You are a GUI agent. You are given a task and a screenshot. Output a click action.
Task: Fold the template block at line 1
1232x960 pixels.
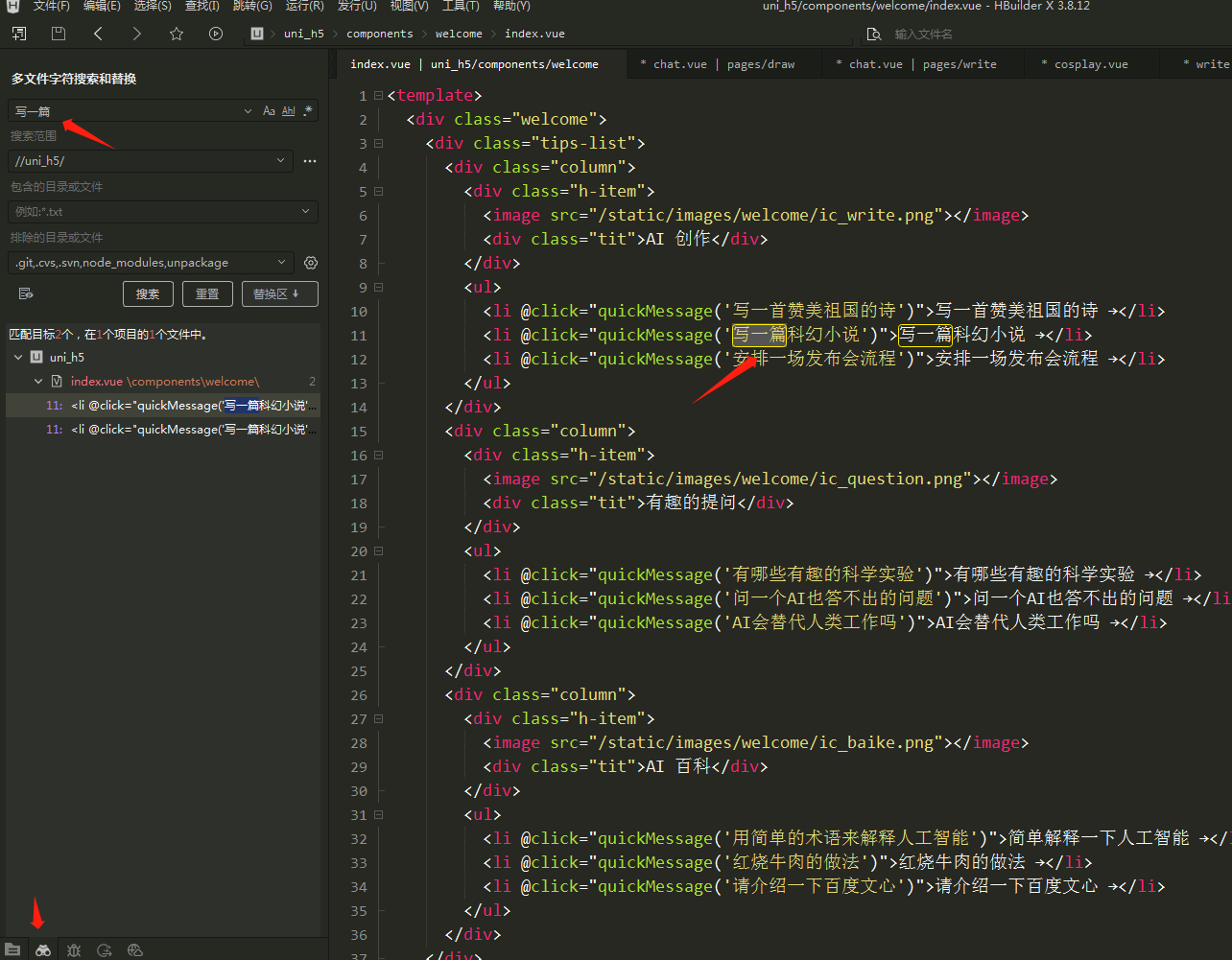(x=378, y=96)
